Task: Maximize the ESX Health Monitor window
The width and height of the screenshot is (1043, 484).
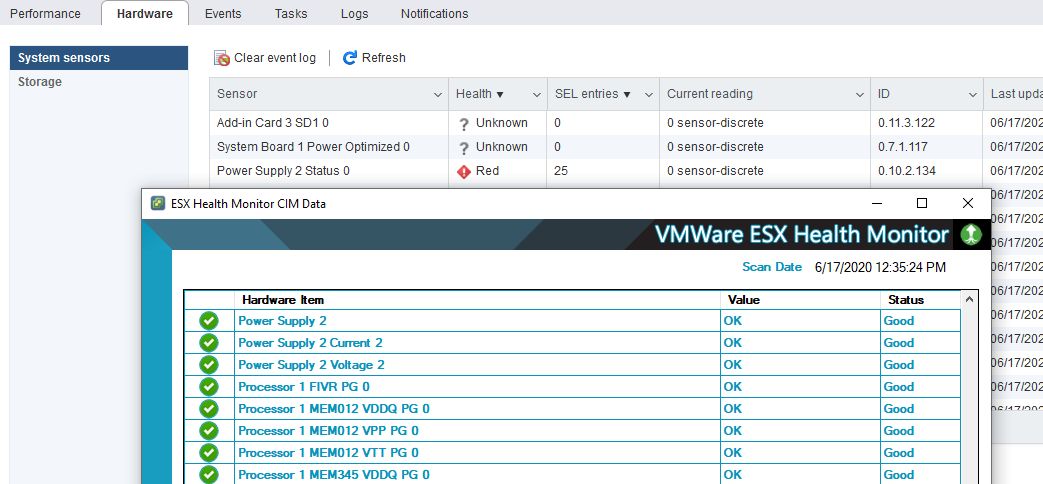Action: [x=921, y=203]
